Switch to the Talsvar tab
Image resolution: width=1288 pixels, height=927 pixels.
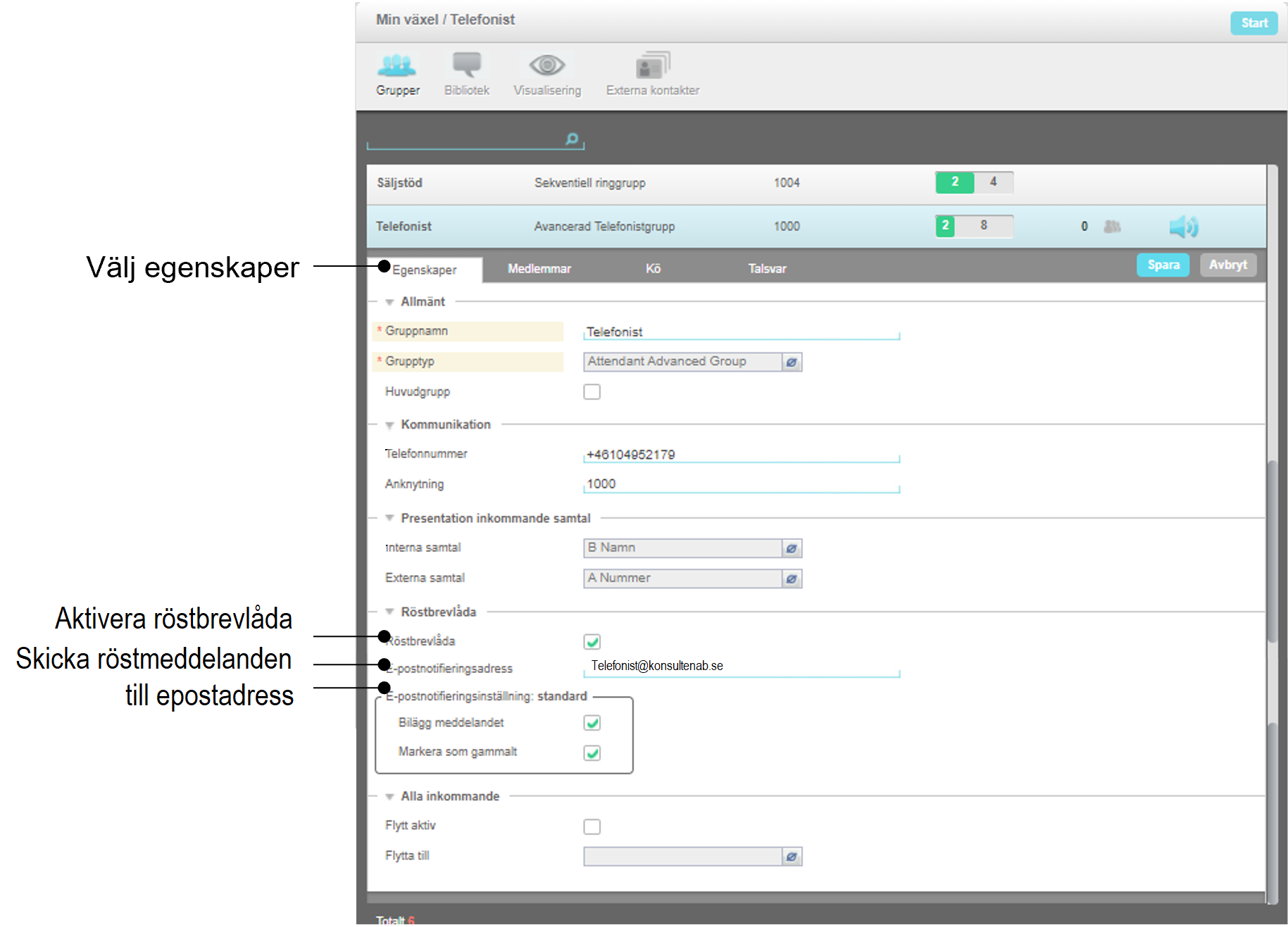tap(768, 269)
